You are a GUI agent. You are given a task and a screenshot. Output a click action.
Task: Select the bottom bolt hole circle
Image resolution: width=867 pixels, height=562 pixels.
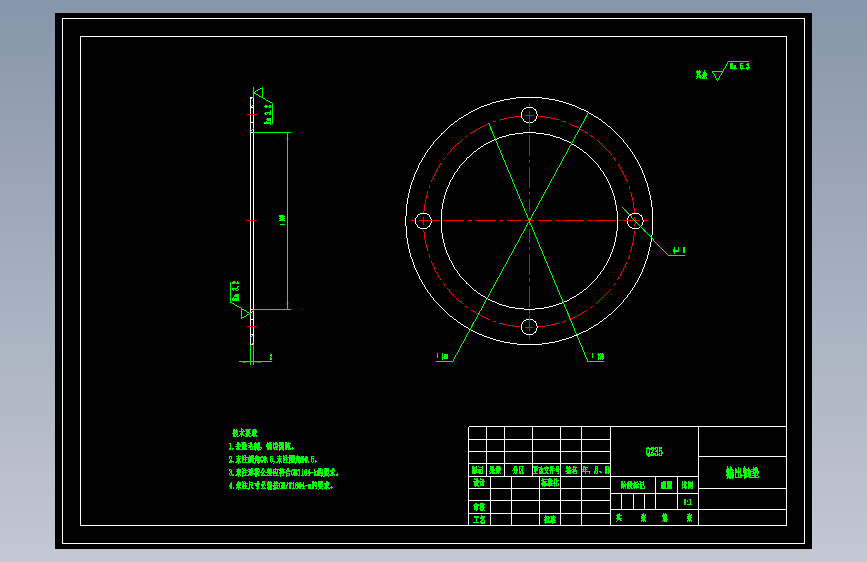[x=529, y=326]
